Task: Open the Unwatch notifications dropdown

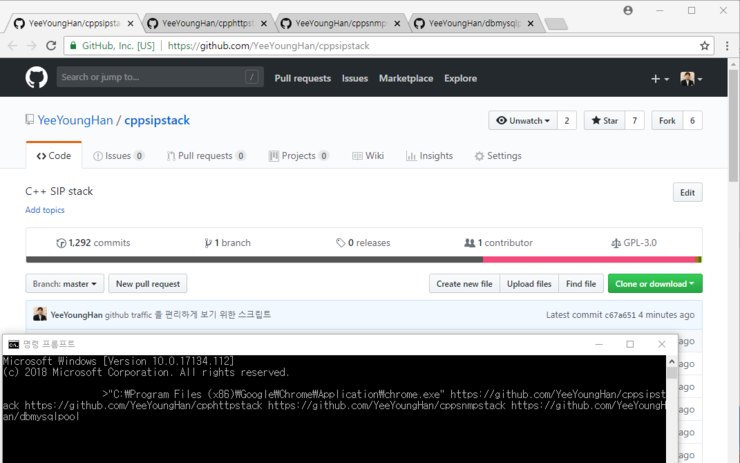Action: 522,121
